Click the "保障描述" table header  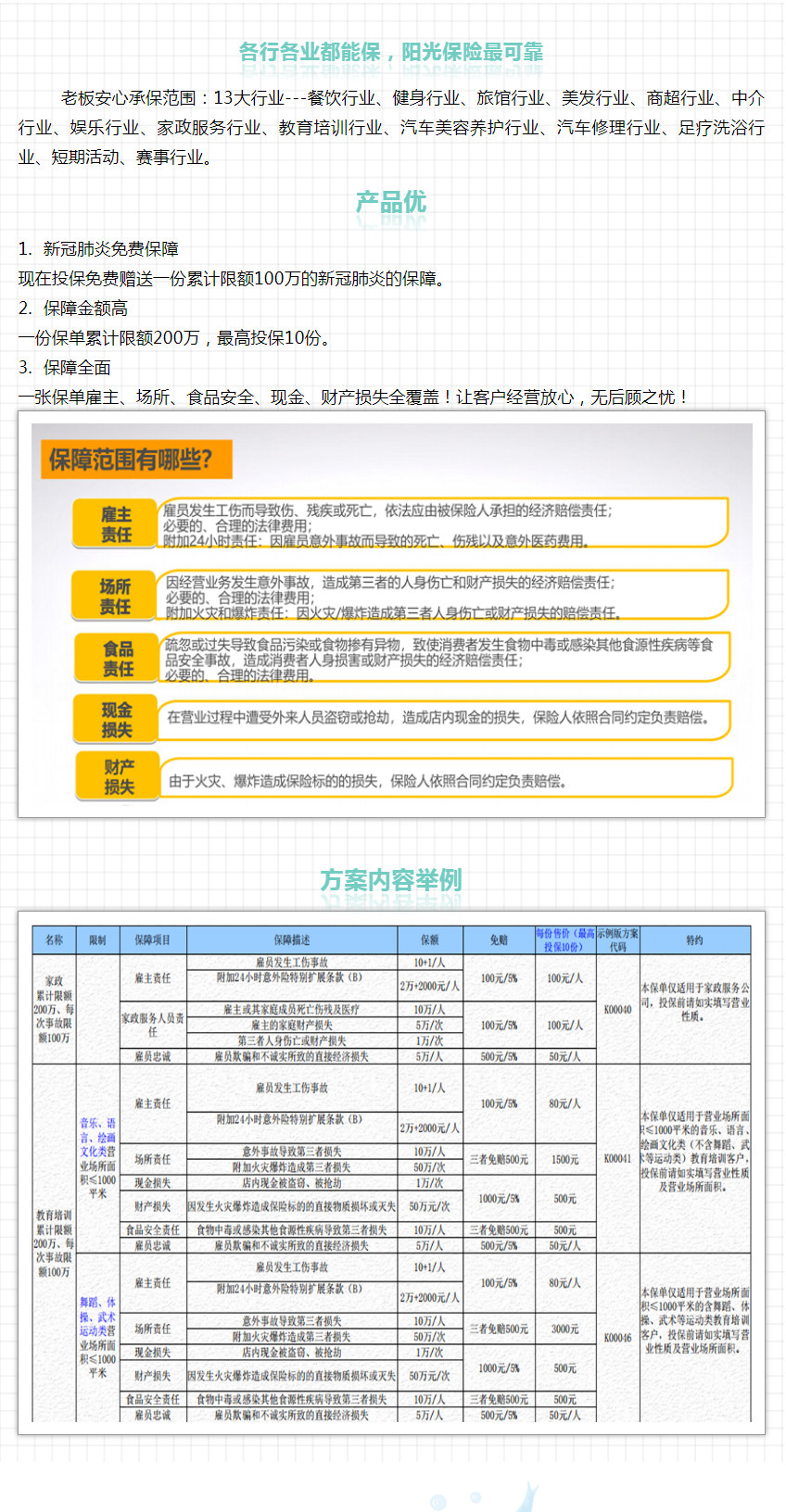point(292,939)
